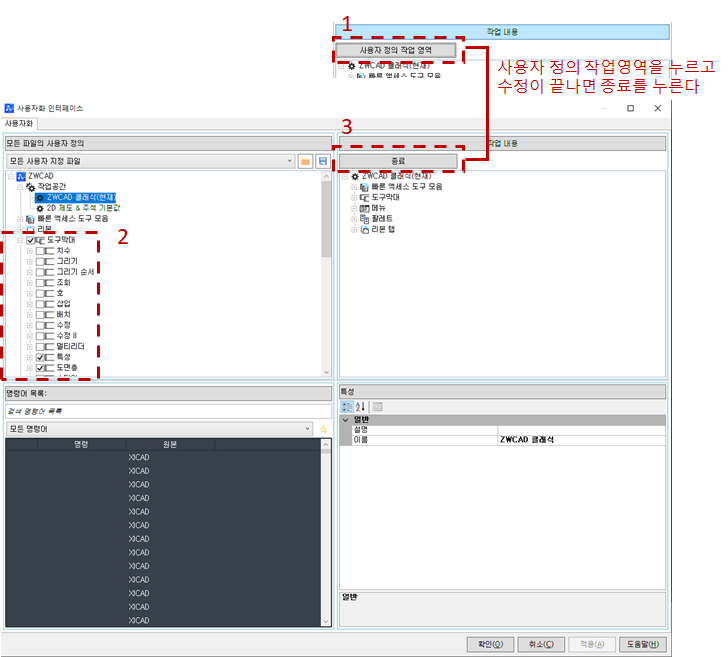Screen dimensions: 728x657
Task: Expand 리본 탭 node in right workspace tree
Action: 354,230
